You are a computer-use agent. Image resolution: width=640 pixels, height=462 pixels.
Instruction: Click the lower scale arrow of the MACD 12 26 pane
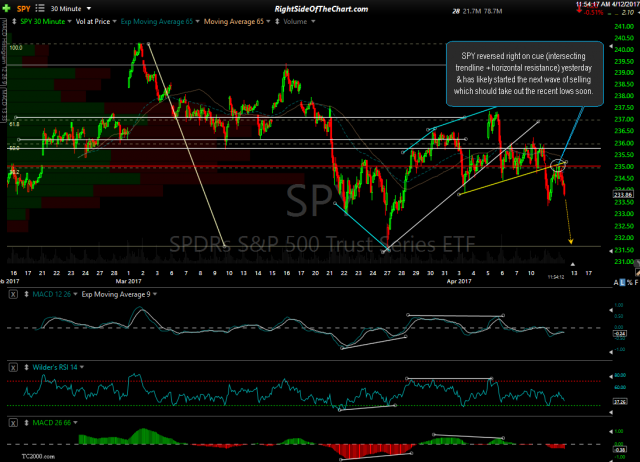(x=611, y=352)
